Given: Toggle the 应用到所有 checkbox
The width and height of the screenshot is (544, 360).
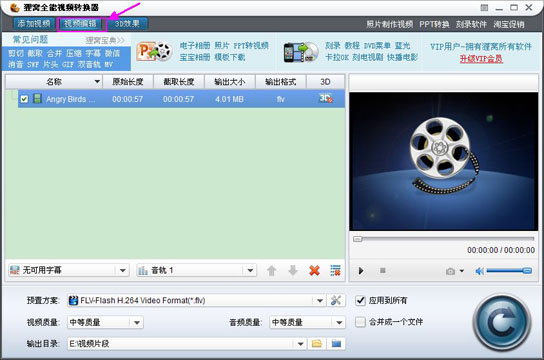Looking at the screenshot, I should tap(360, 300).
